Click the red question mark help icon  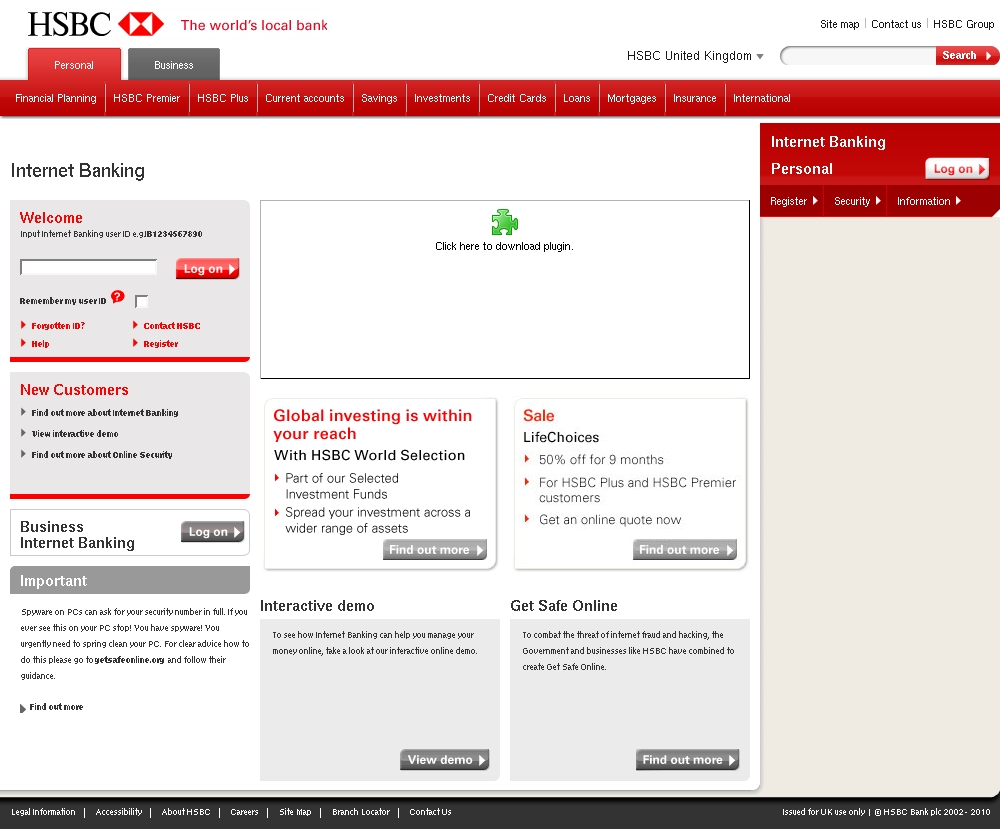click(x=117, y=297)
